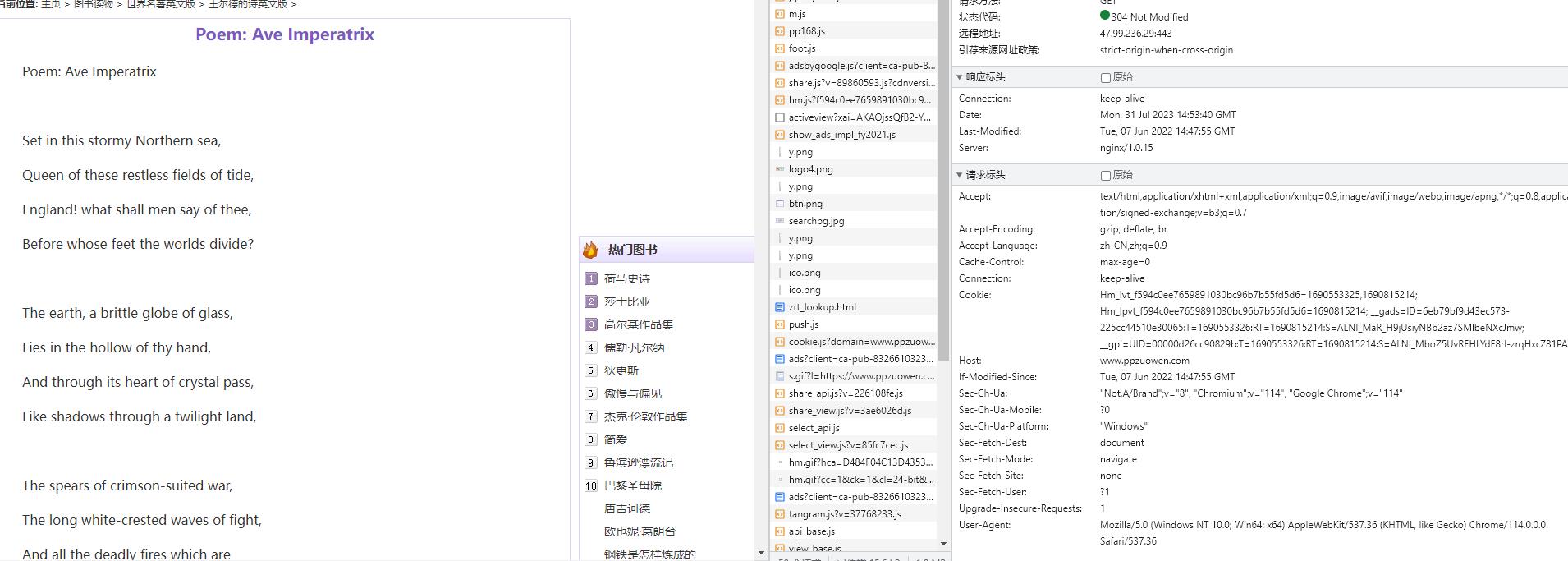Open 图书读物 in the breadcrumb
Viewport: 1568px width, 561px height.
94,4
